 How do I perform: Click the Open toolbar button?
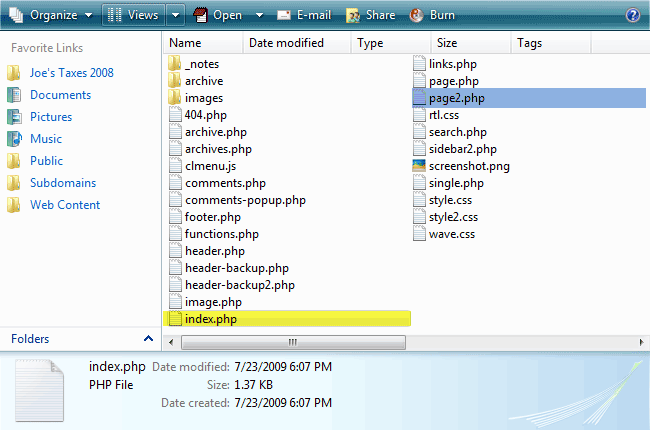click(x=218, y=15)
